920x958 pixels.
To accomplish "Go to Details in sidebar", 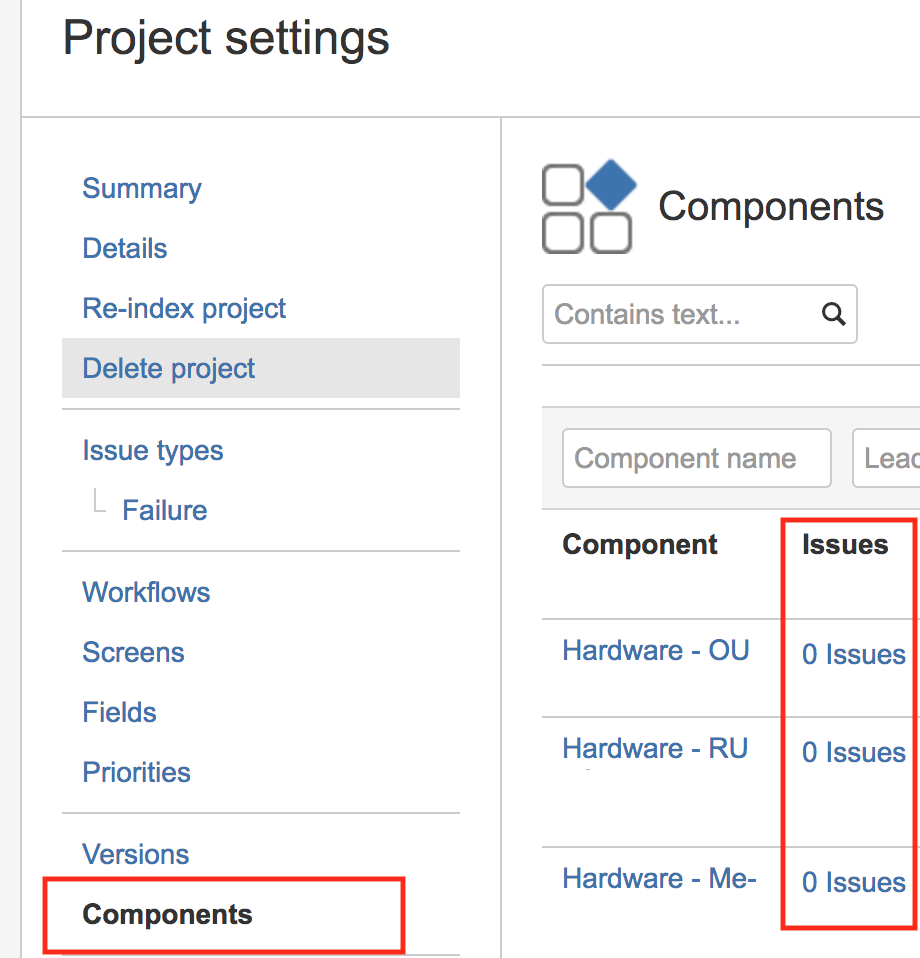I will (125, 249).
